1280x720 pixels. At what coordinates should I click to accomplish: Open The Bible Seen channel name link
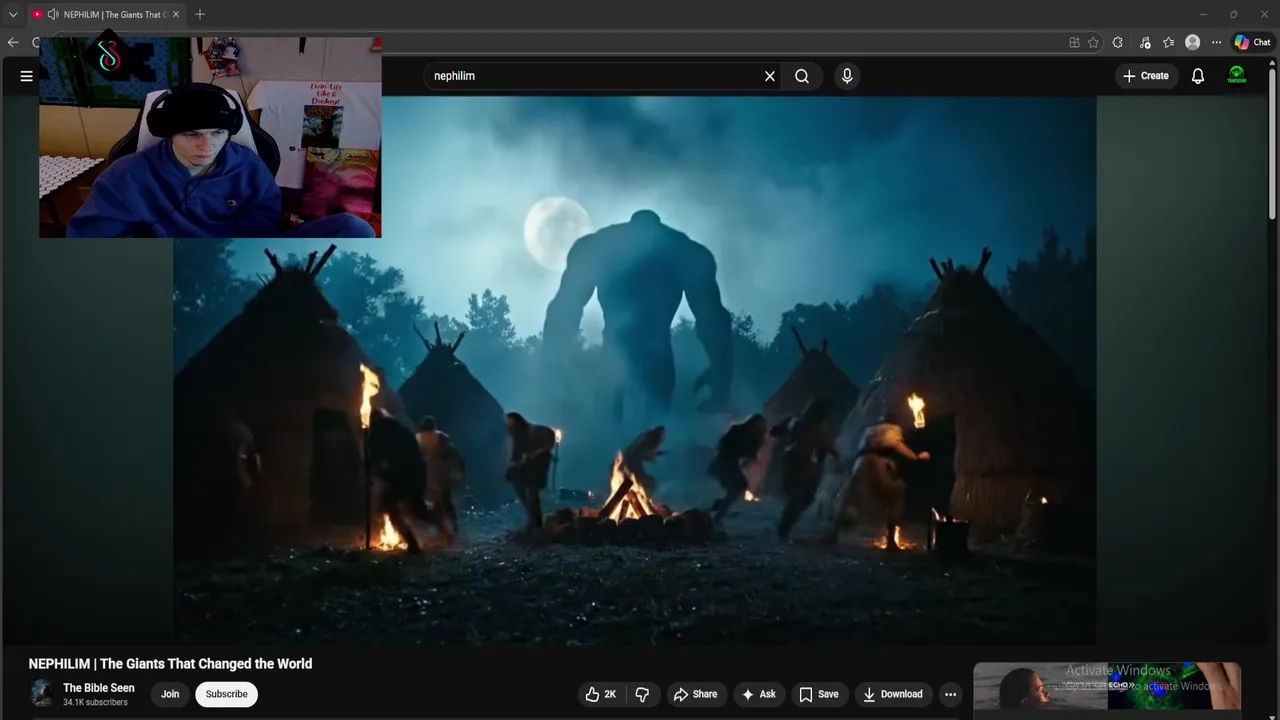[x=99, y=688]
